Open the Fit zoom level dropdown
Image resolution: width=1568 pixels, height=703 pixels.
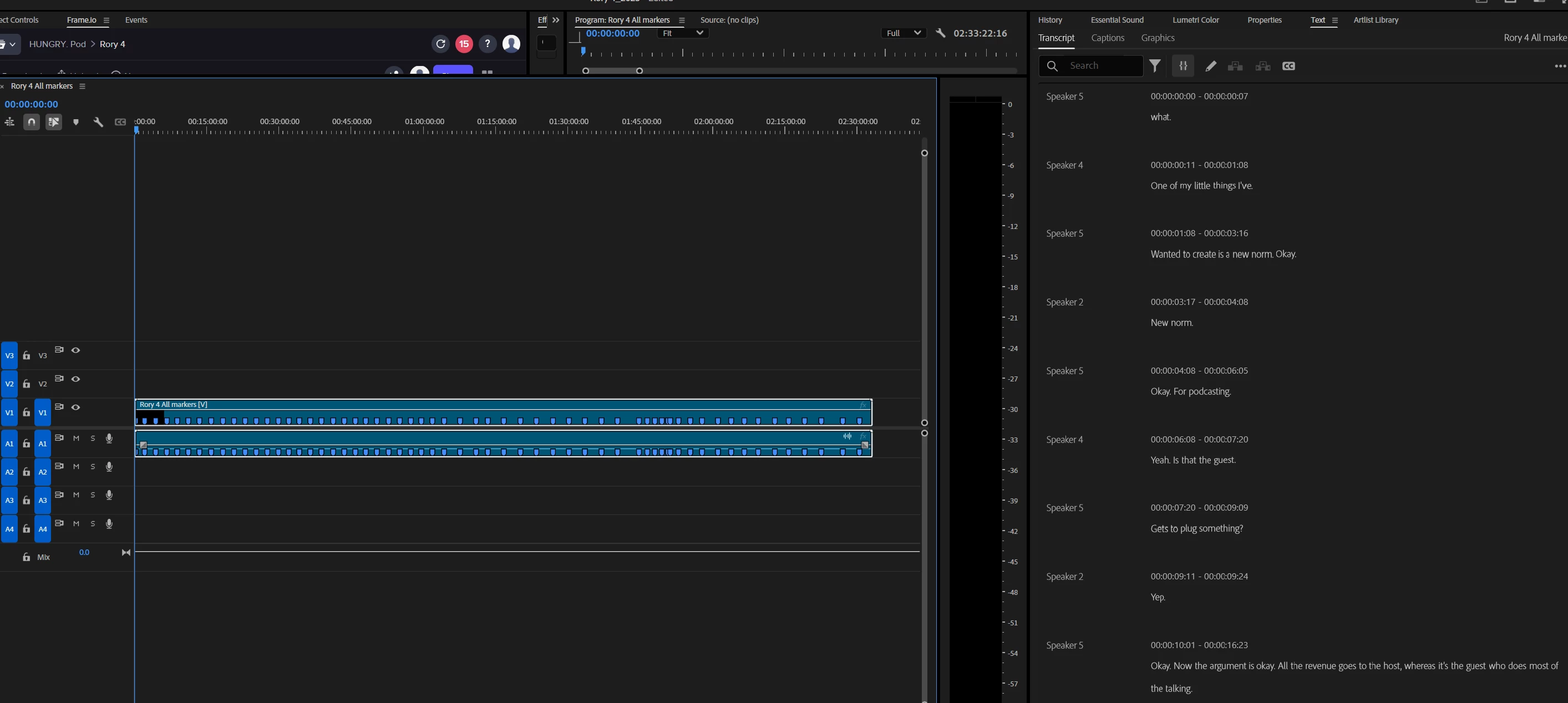coord(682,33)
